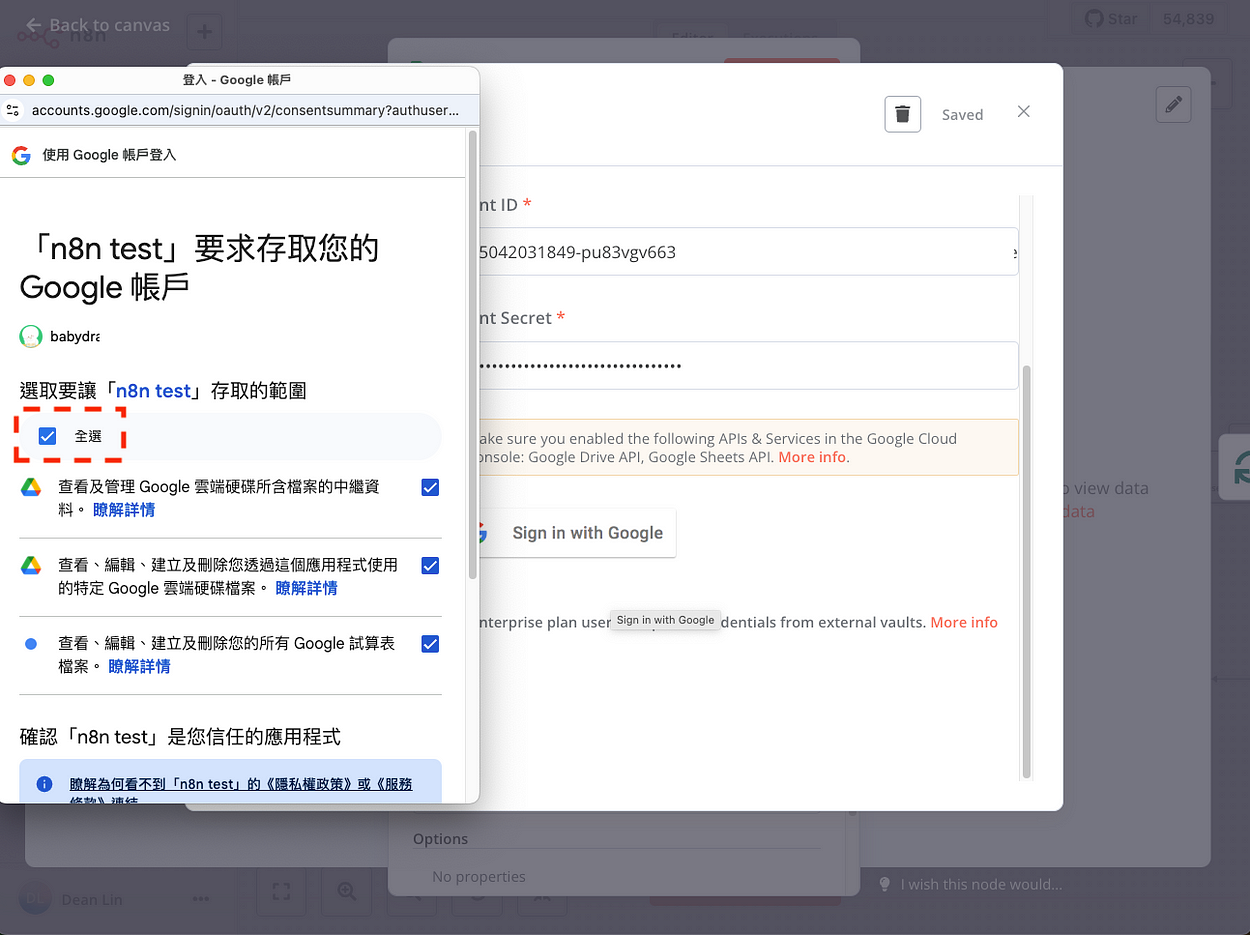The width and height of the screenshot is (1250, 935).
Task: Click the plus add button in the n8n header
Action: click(204, 32)
